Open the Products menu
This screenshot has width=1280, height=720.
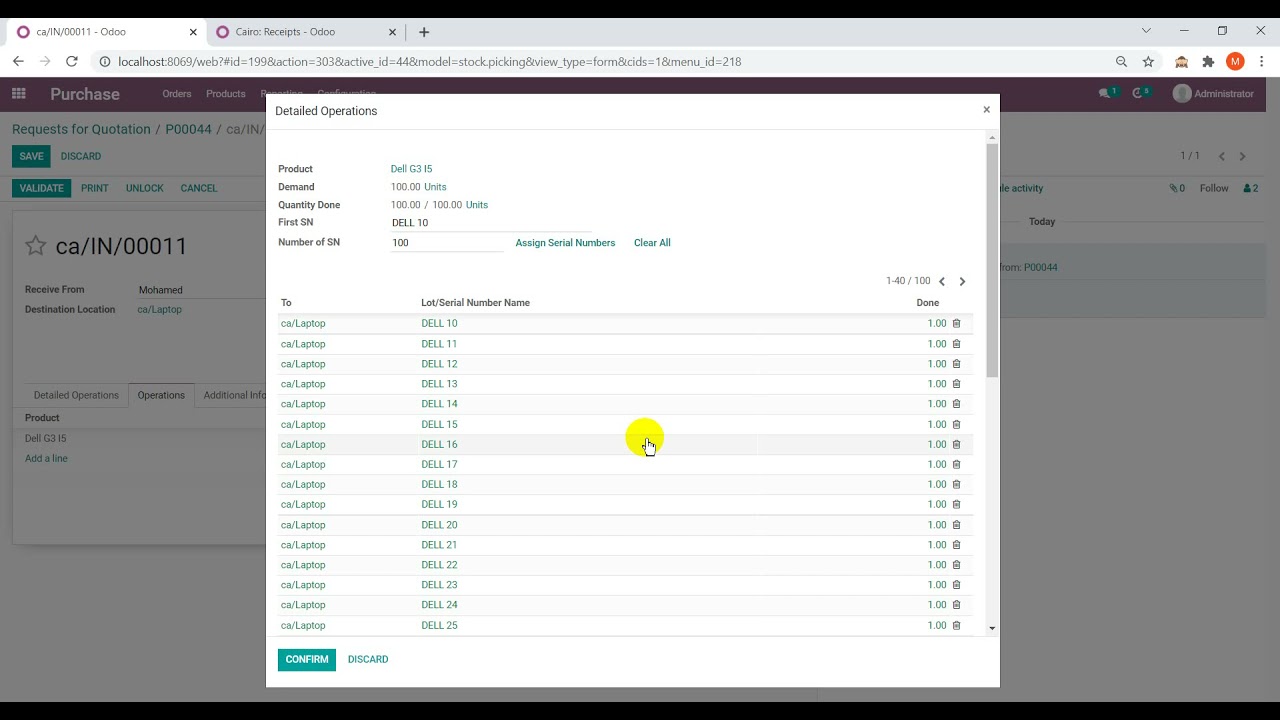pyautogui.click(x=226, y=94)
